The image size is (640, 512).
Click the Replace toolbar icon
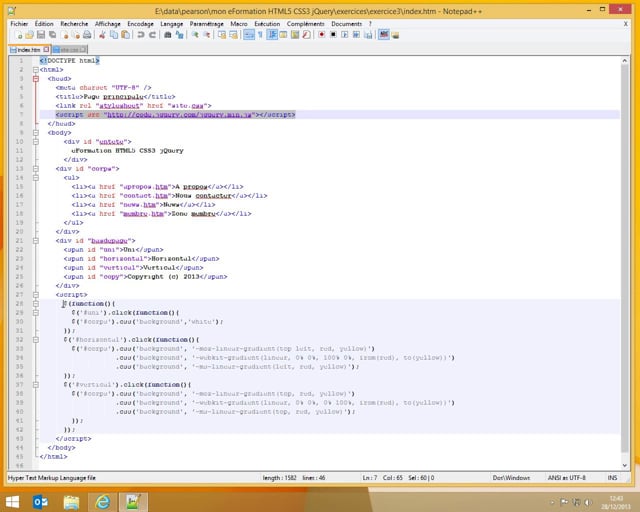pyautogui.click(x=180, y=35)
